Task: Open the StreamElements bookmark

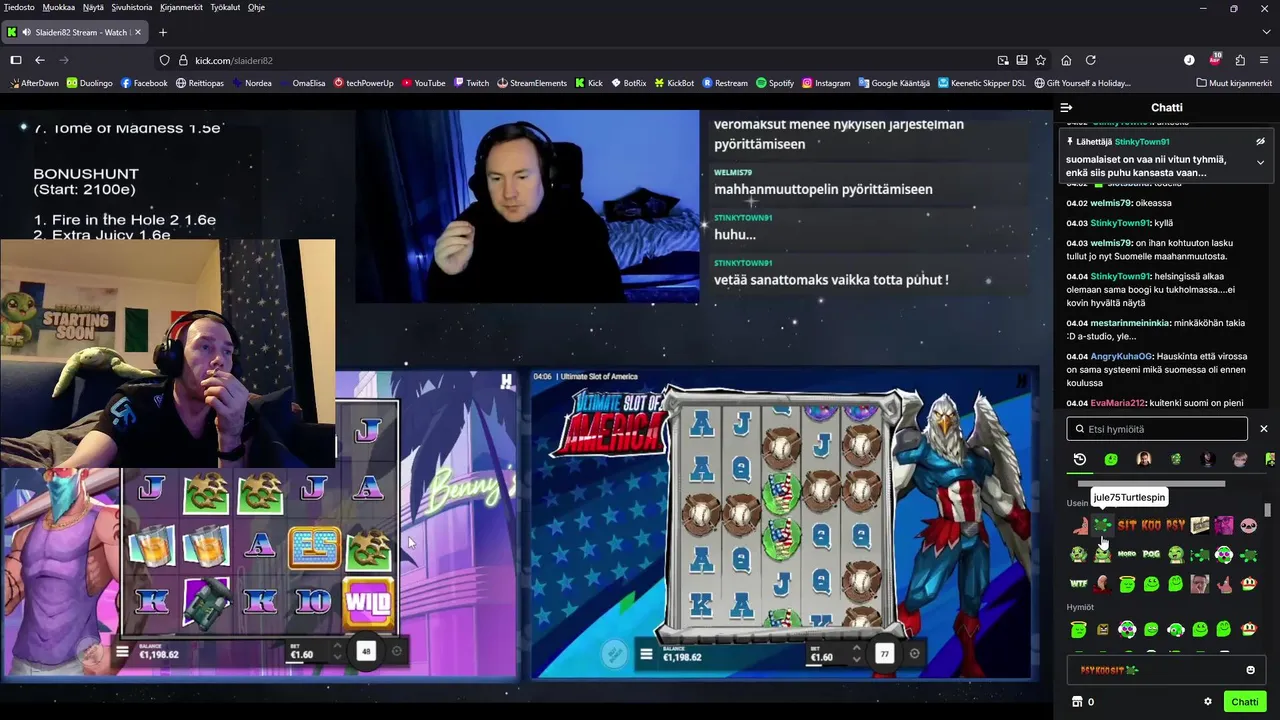Action: tap(533, 83)
